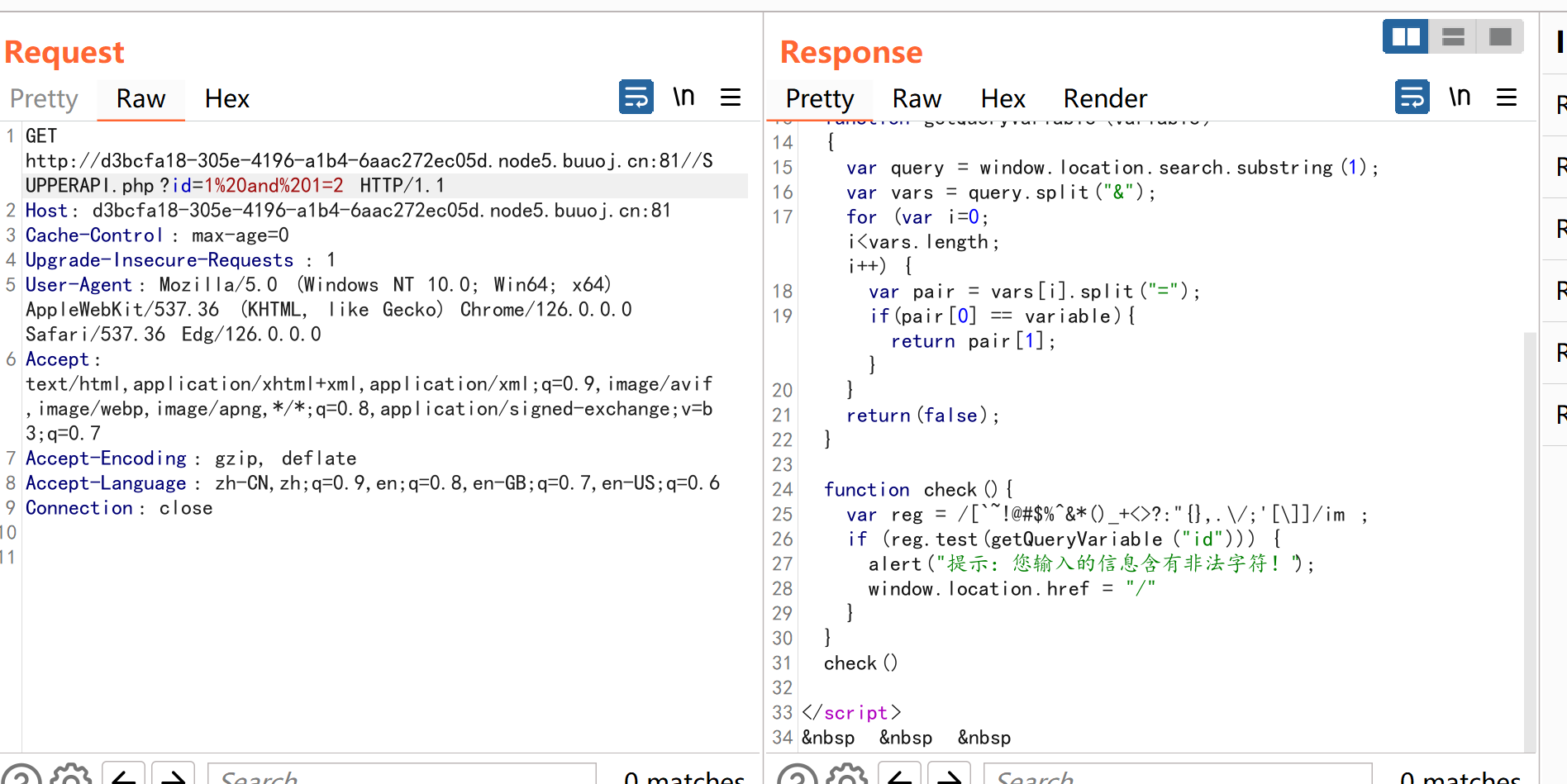Screen dimensions: 1567x784
Task: Click the 'window.location.href' line
Action: pyautogui.click(x=1012, y=589)
